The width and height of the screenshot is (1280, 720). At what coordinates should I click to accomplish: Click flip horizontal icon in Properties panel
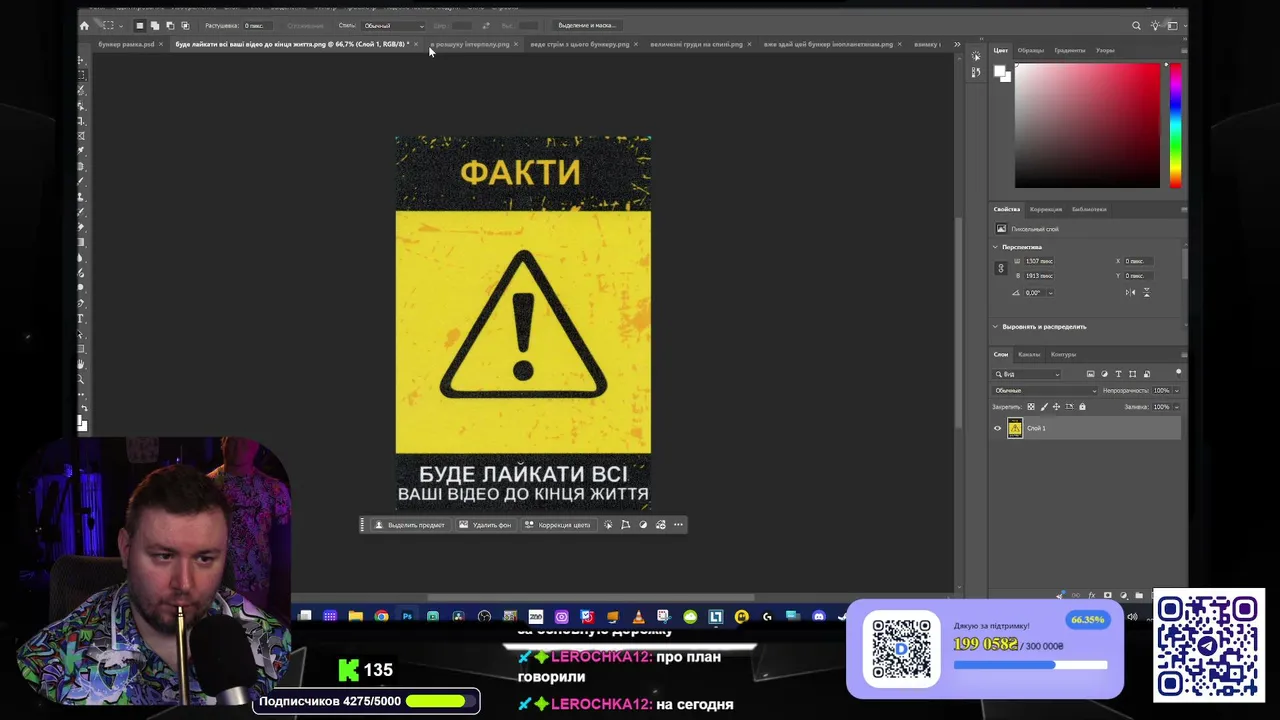point(1130,292)
